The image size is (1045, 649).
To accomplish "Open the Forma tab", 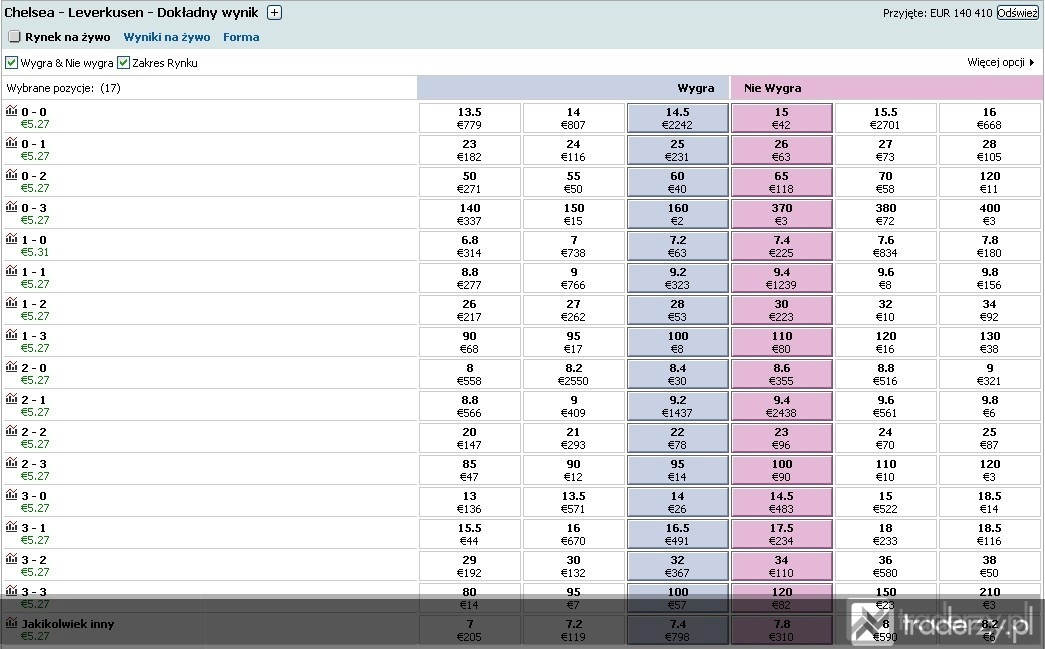I will tap(241, 37).
